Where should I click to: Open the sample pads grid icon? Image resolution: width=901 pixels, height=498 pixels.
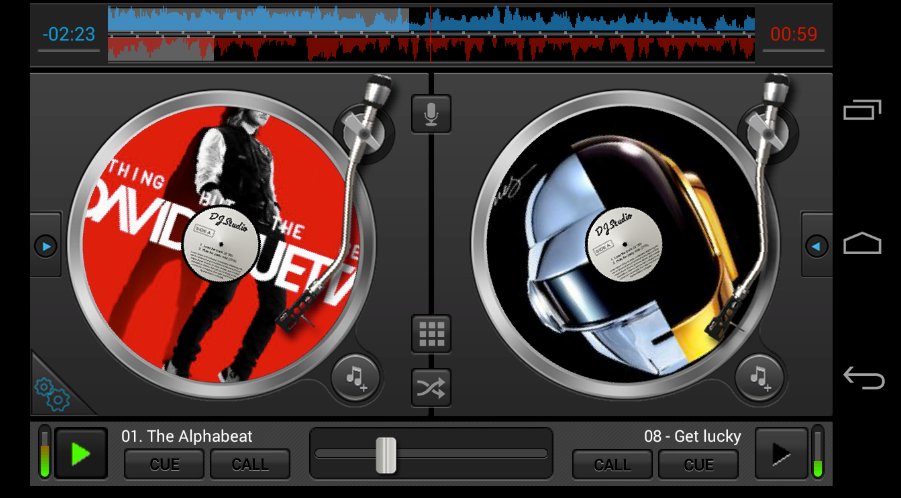(431, 333)
